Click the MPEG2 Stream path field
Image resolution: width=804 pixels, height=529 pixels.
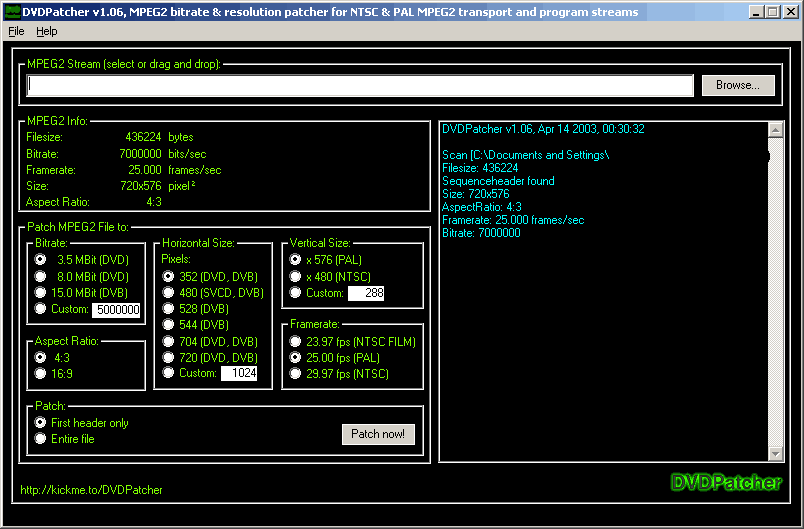[x=360, y=86]
